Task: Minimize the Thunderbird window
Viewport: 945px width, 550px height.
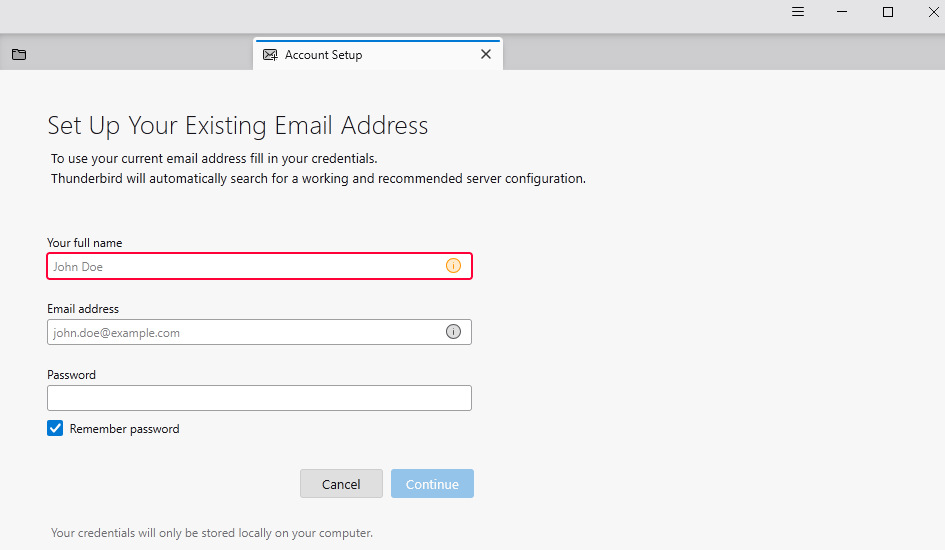Action: point(843,12)
